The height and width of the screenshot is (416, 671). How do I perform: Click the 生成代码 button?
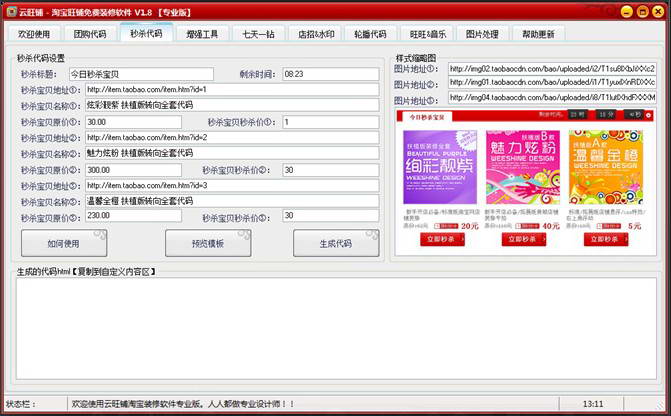pos(336,243)
